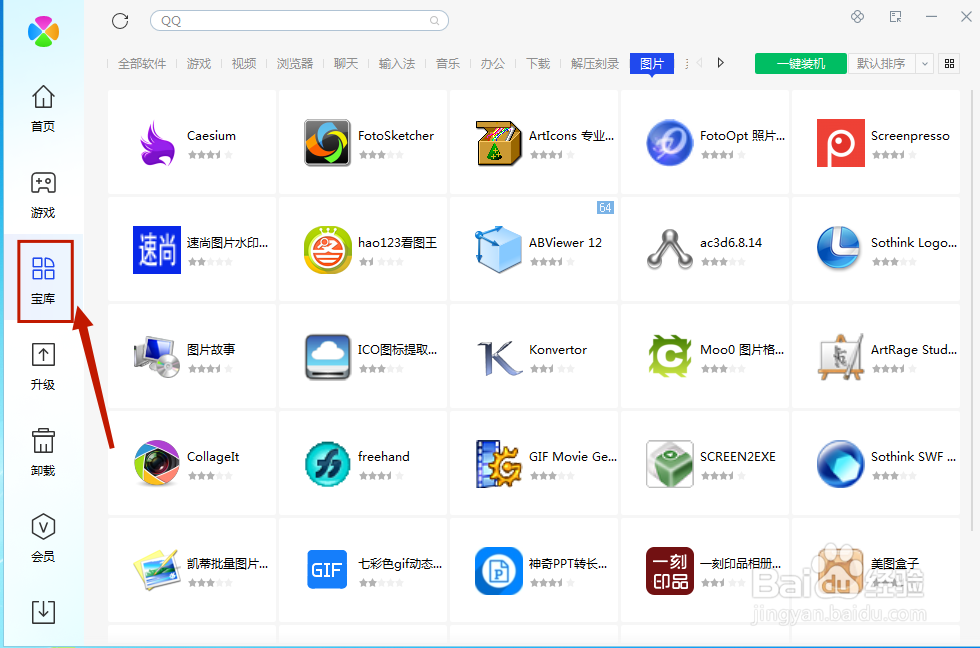Open the 会员 member section
This screenshot has height=648, width=980.
(x=43, y=538)
